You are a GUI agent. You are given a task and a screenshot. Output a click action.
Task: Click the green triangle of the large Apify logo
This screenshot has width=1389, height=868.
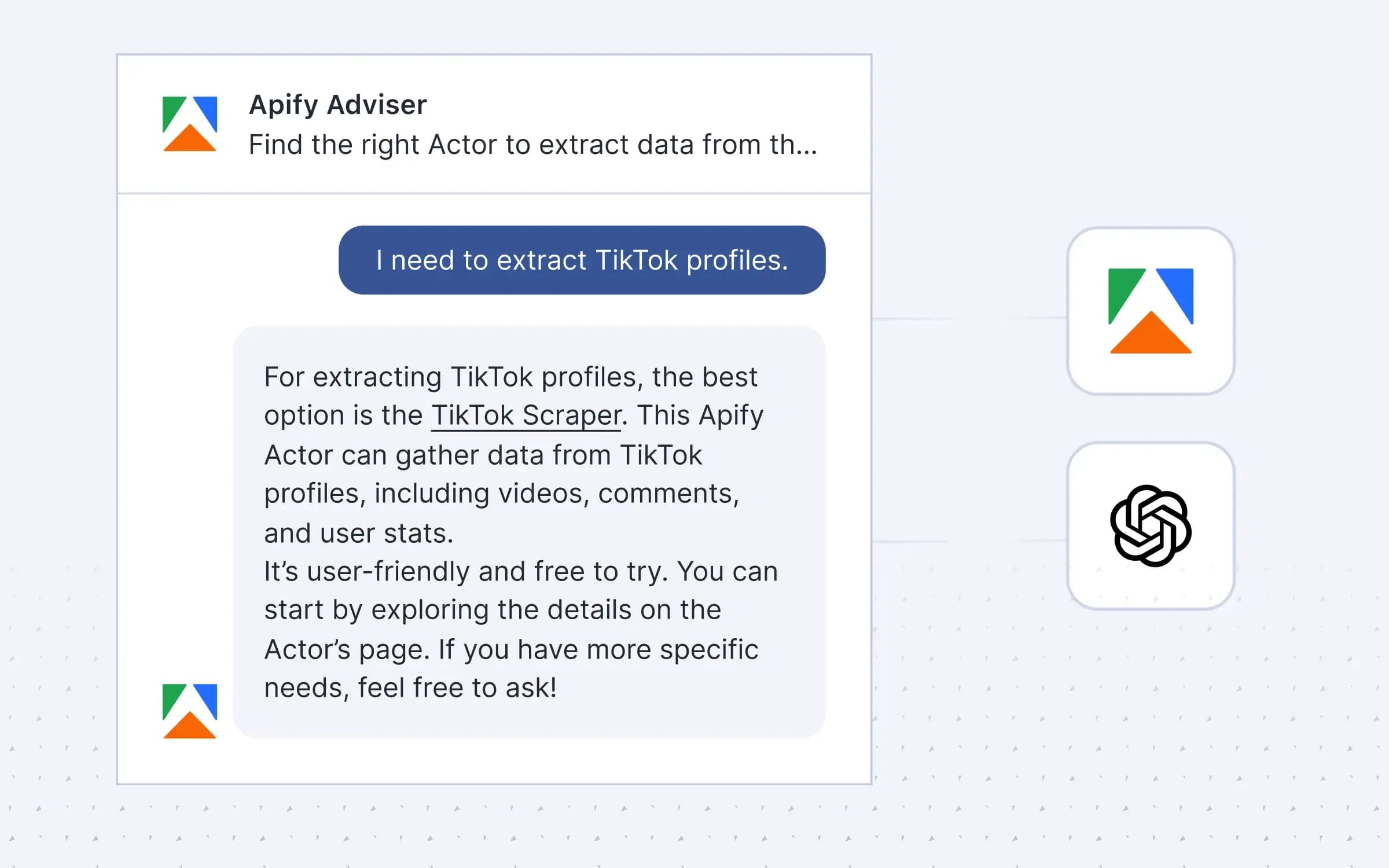point(1120,288)
